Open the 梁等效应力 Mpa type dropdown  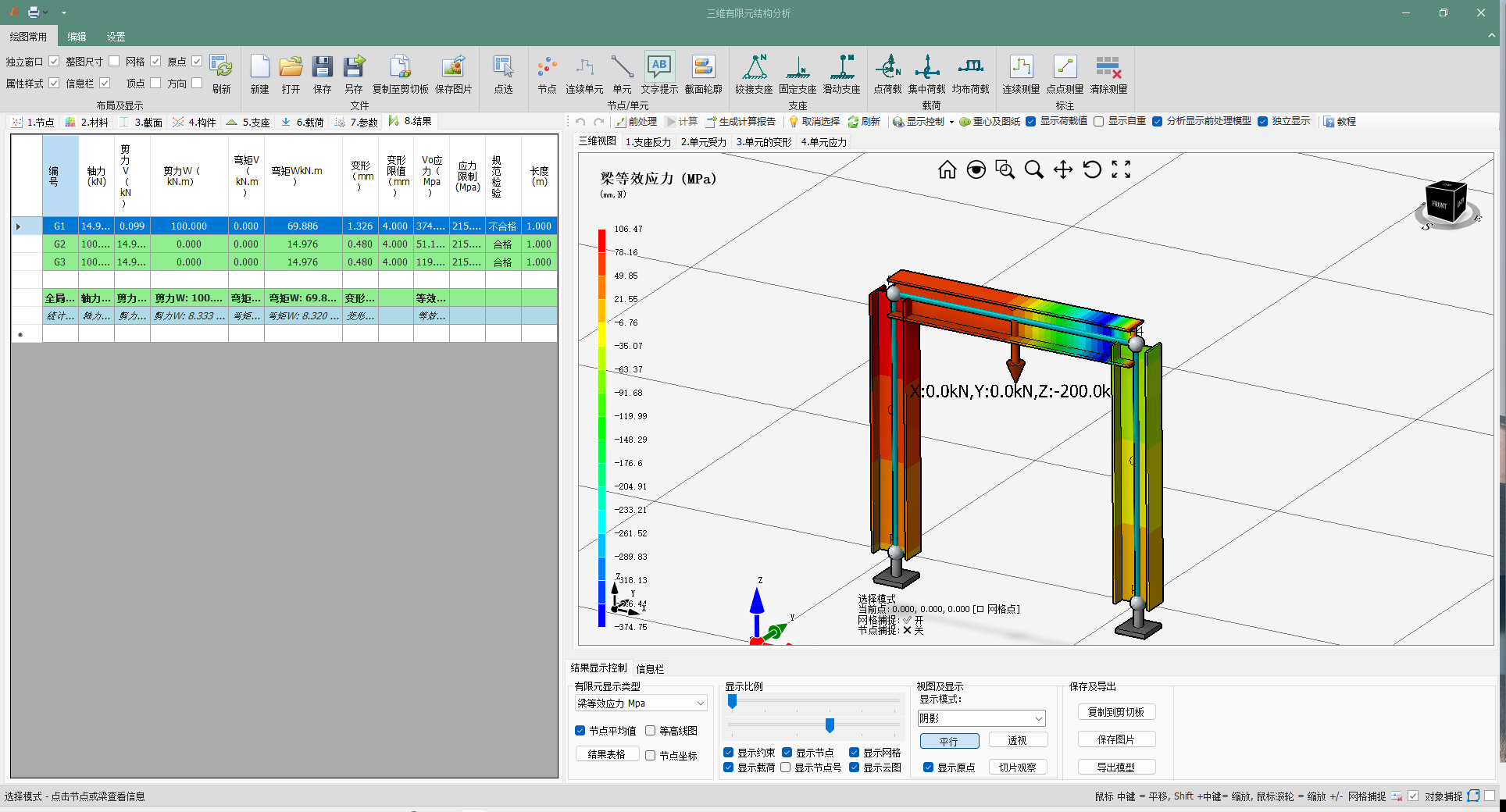[x=700, y=703]
